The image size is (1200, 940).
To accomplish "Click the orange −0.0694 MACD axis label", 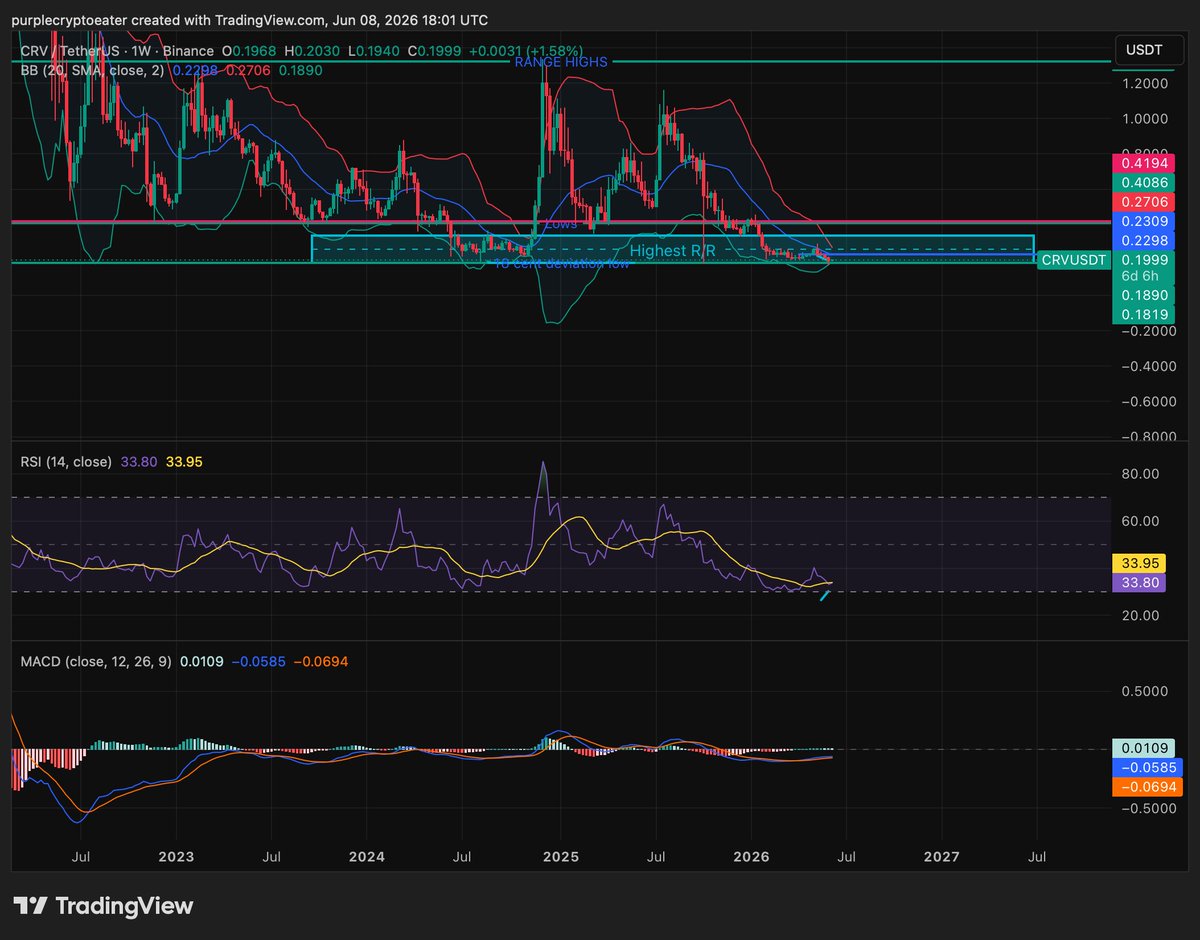I will (1147, 787).
